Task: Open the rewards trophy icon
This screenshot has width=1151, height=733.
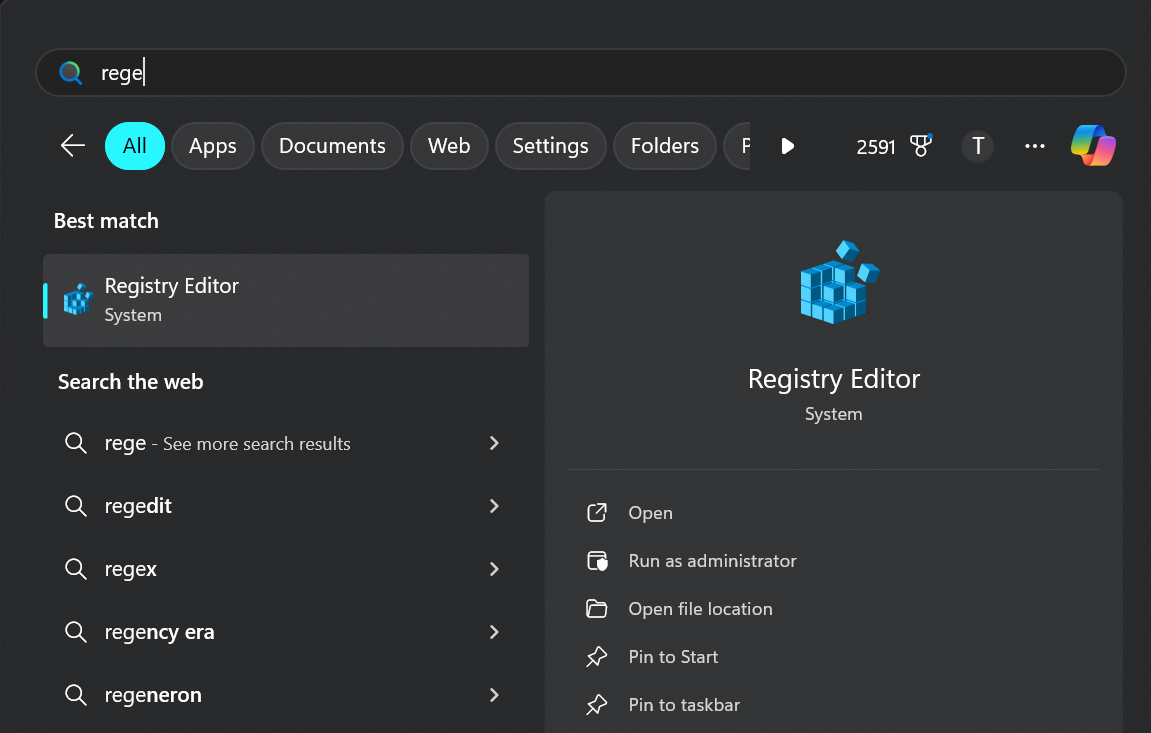Action: pyautogui.click(x=921, y=146)
